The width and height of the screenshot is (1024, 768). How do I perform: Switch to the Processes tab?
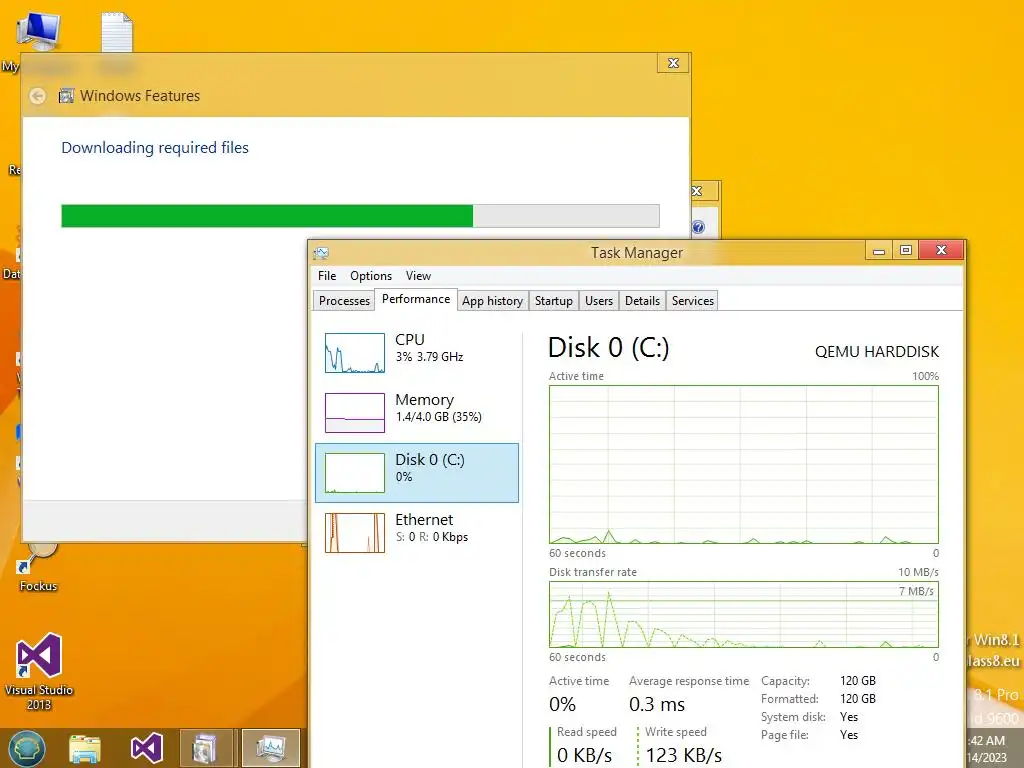[344, 300]
